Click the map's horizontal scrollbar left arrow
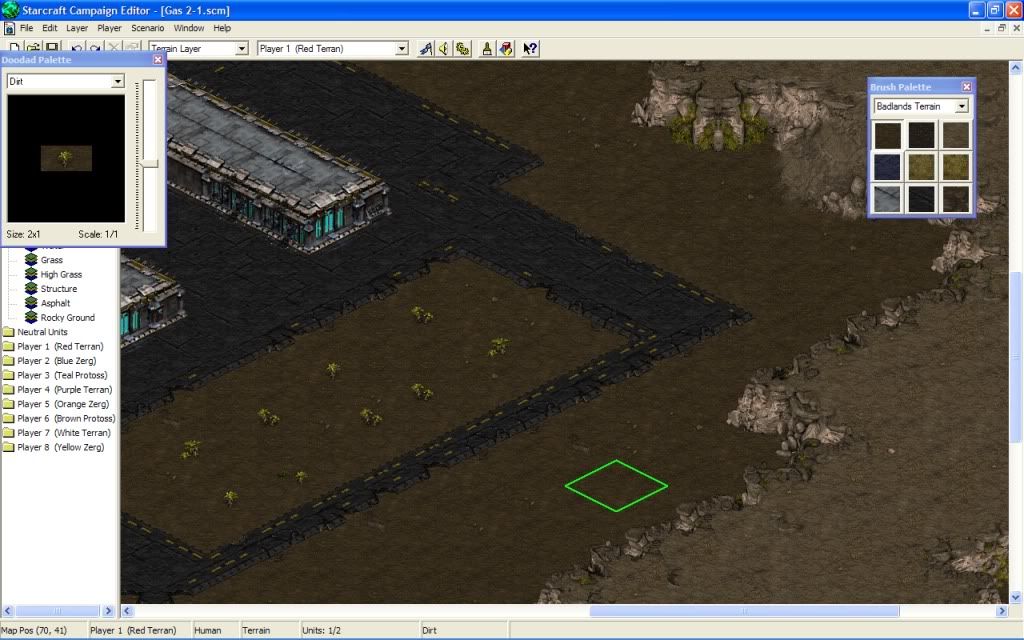The width and height of the screenshot is (1024, 640). click(128, 611)
